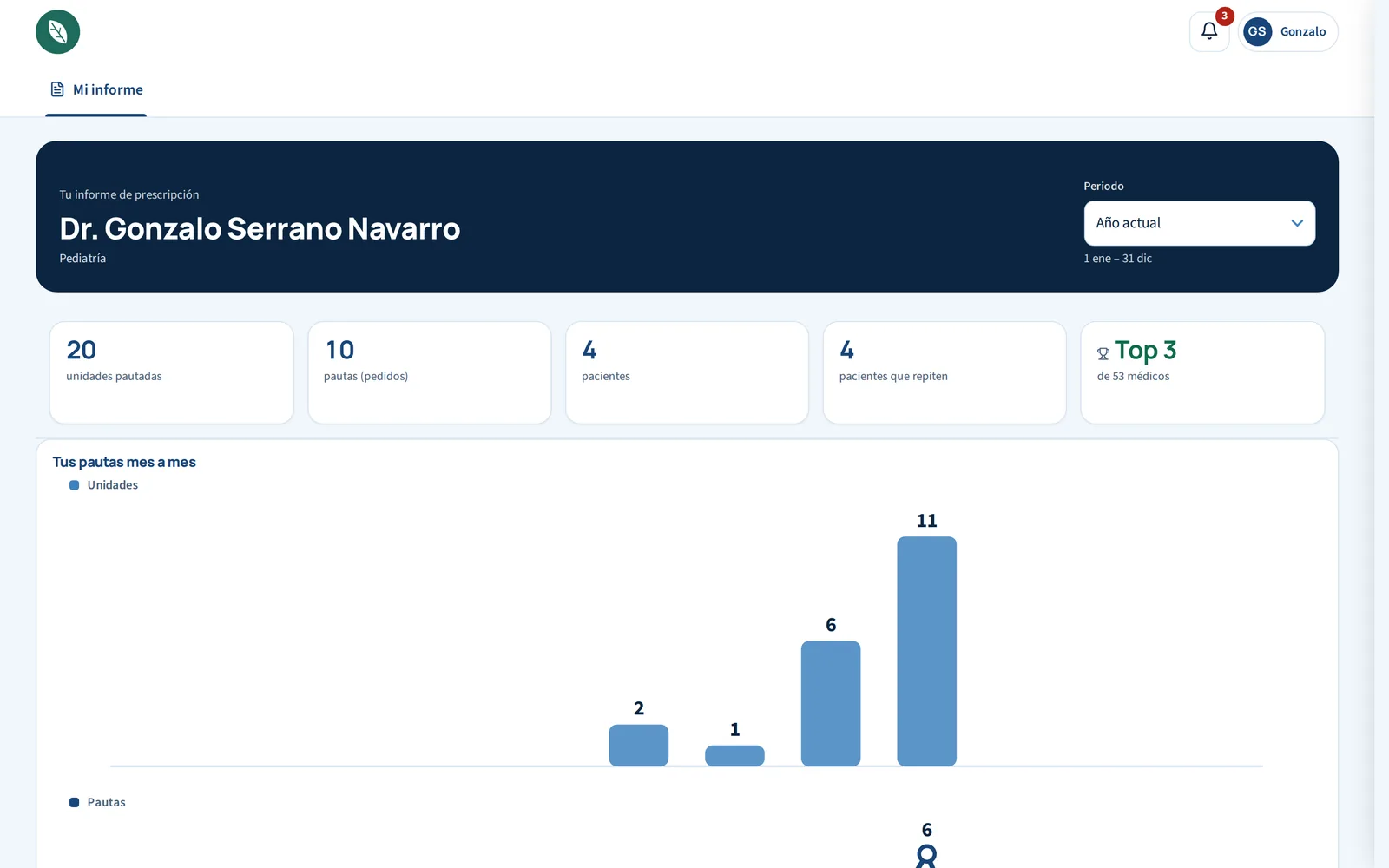Click the Pautas chart point marker at 6
Screen dimensions: 1389x868
pos(926,856)
